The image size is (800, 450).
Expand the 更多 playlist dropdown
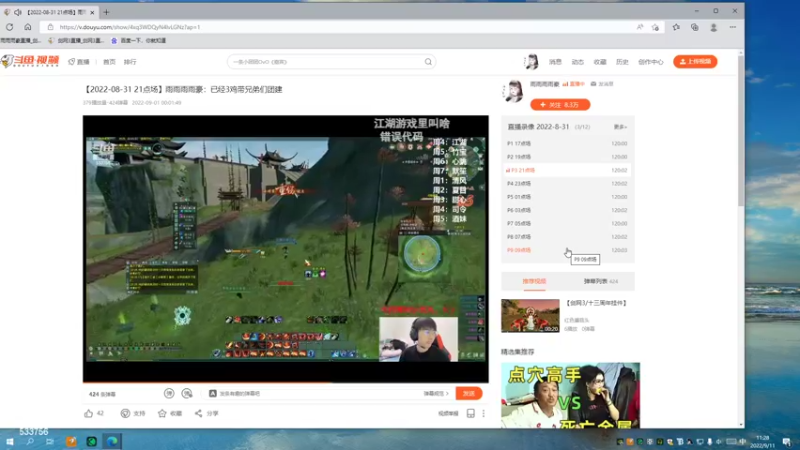click(620, 127)
